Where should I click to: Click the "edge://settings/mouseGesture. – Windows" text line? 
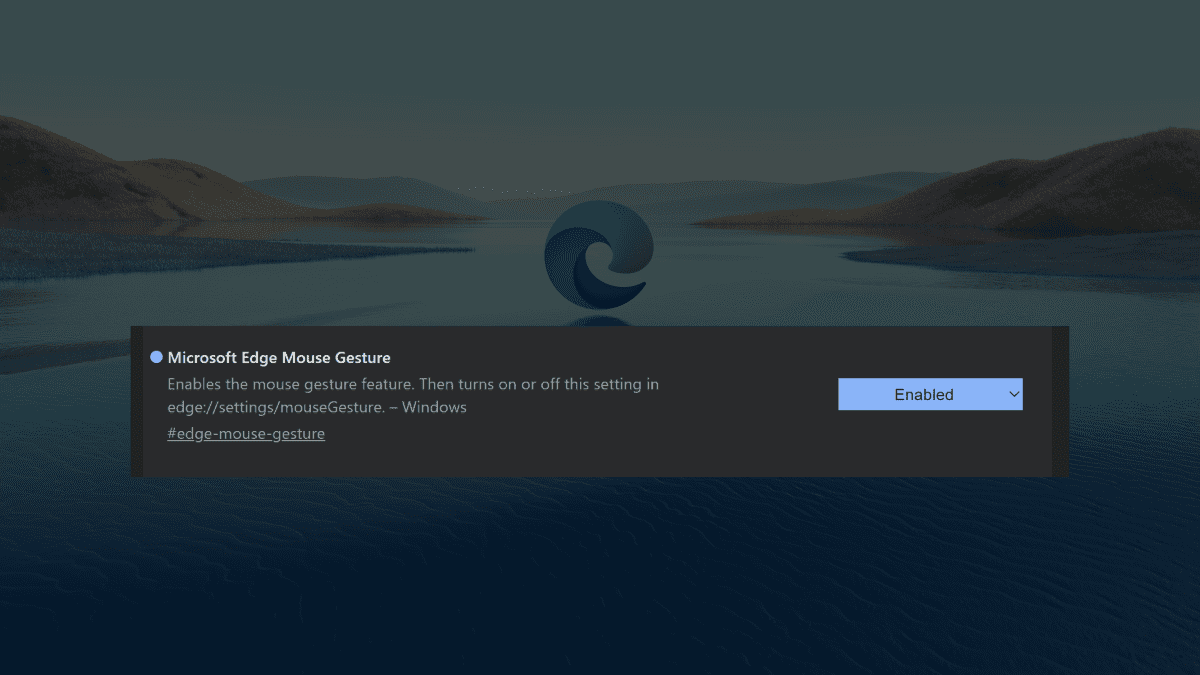317,407
